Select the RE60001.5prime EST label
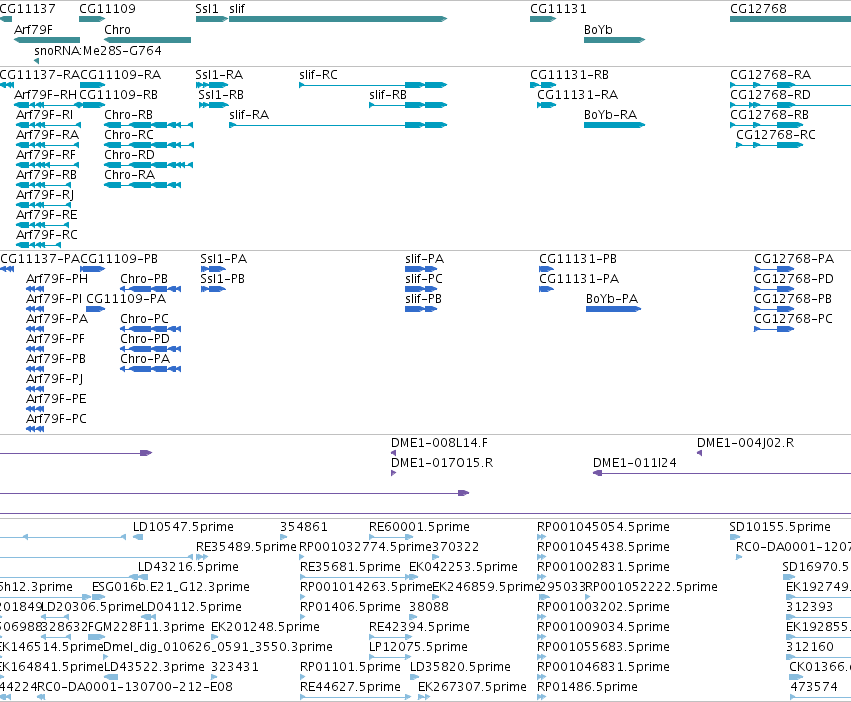 coord(420,527)
